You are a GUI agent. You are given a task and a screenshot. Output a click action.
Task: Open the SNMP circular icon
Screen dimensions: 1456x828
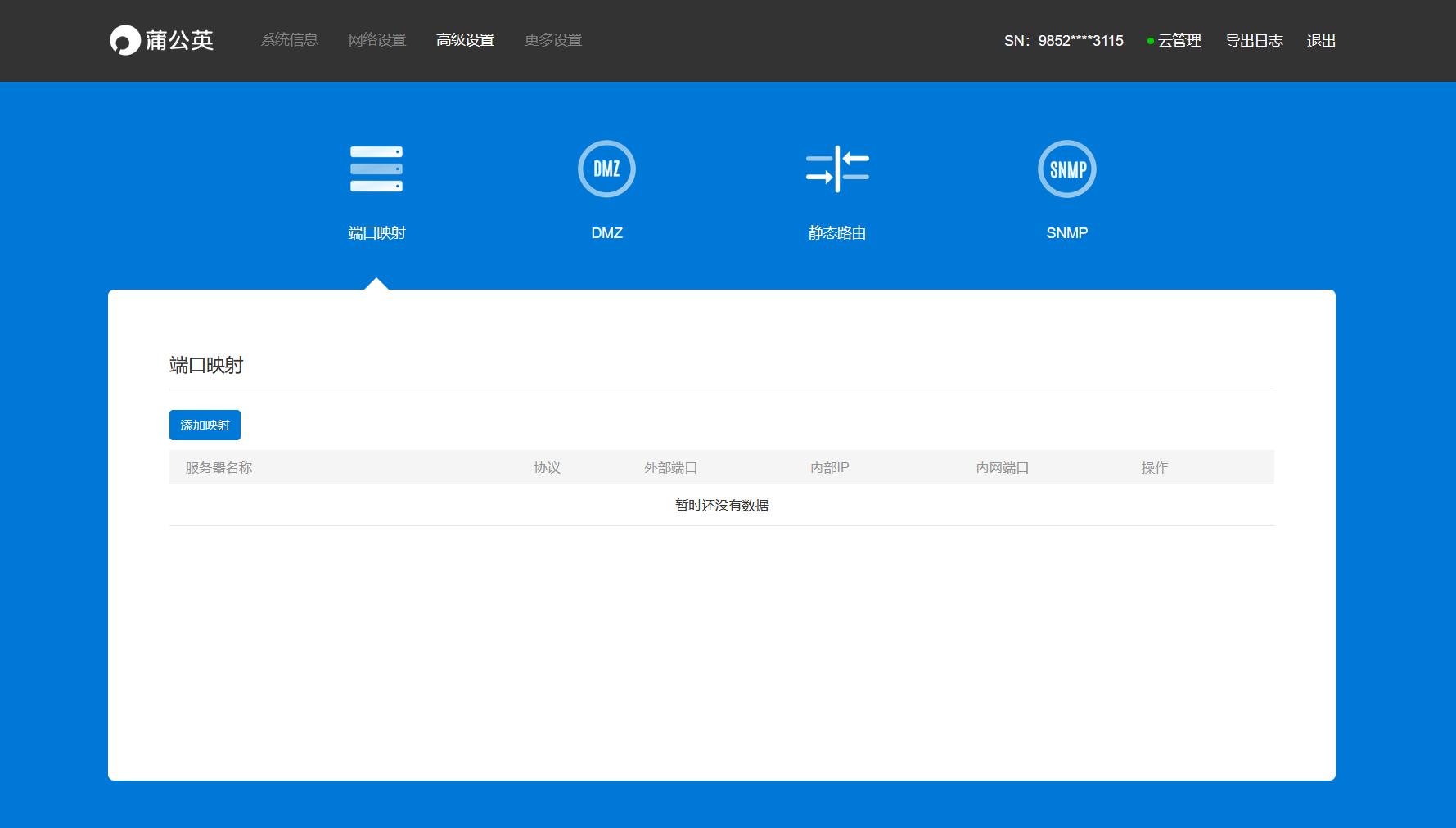coord(1066,169)
